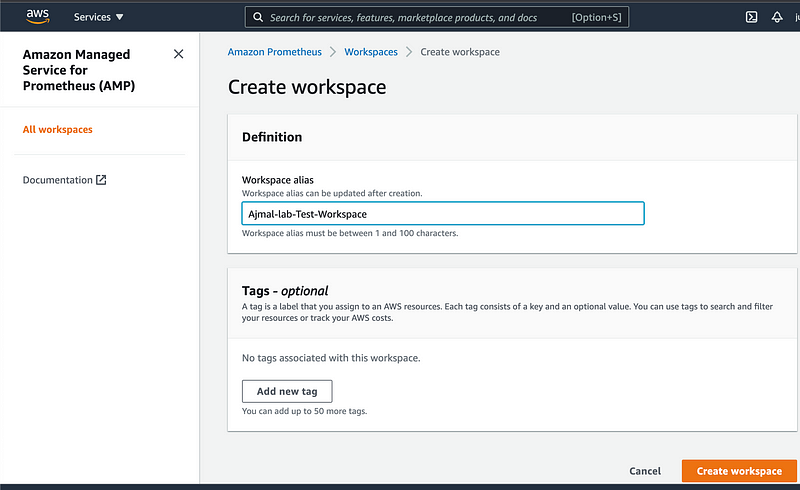Open the CloudShell terminal icon

(x=751, y=17)
